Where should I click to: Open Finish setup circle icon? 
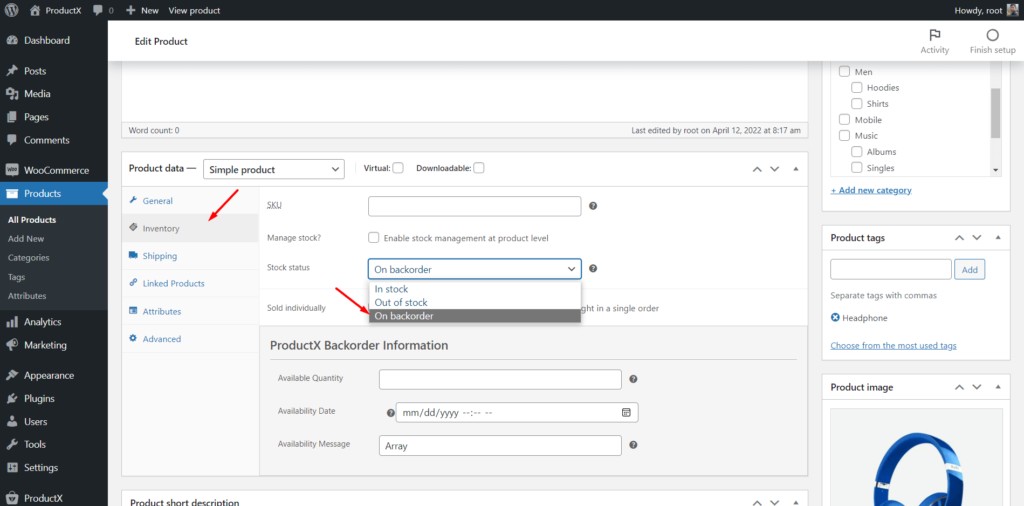[993, 35]
